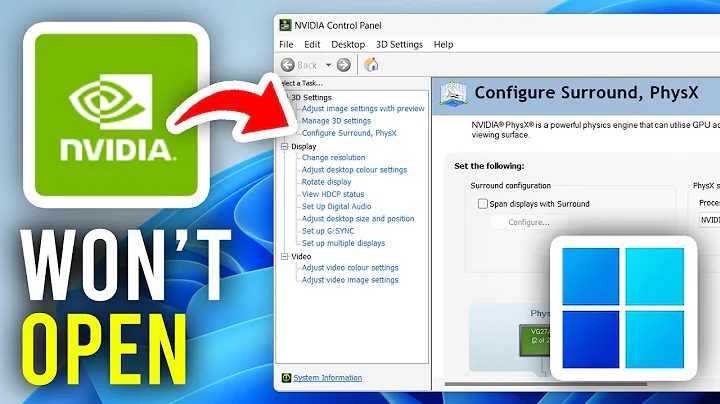Click the Back arrow icon in toolbar
720x404 pixels.
288,65
